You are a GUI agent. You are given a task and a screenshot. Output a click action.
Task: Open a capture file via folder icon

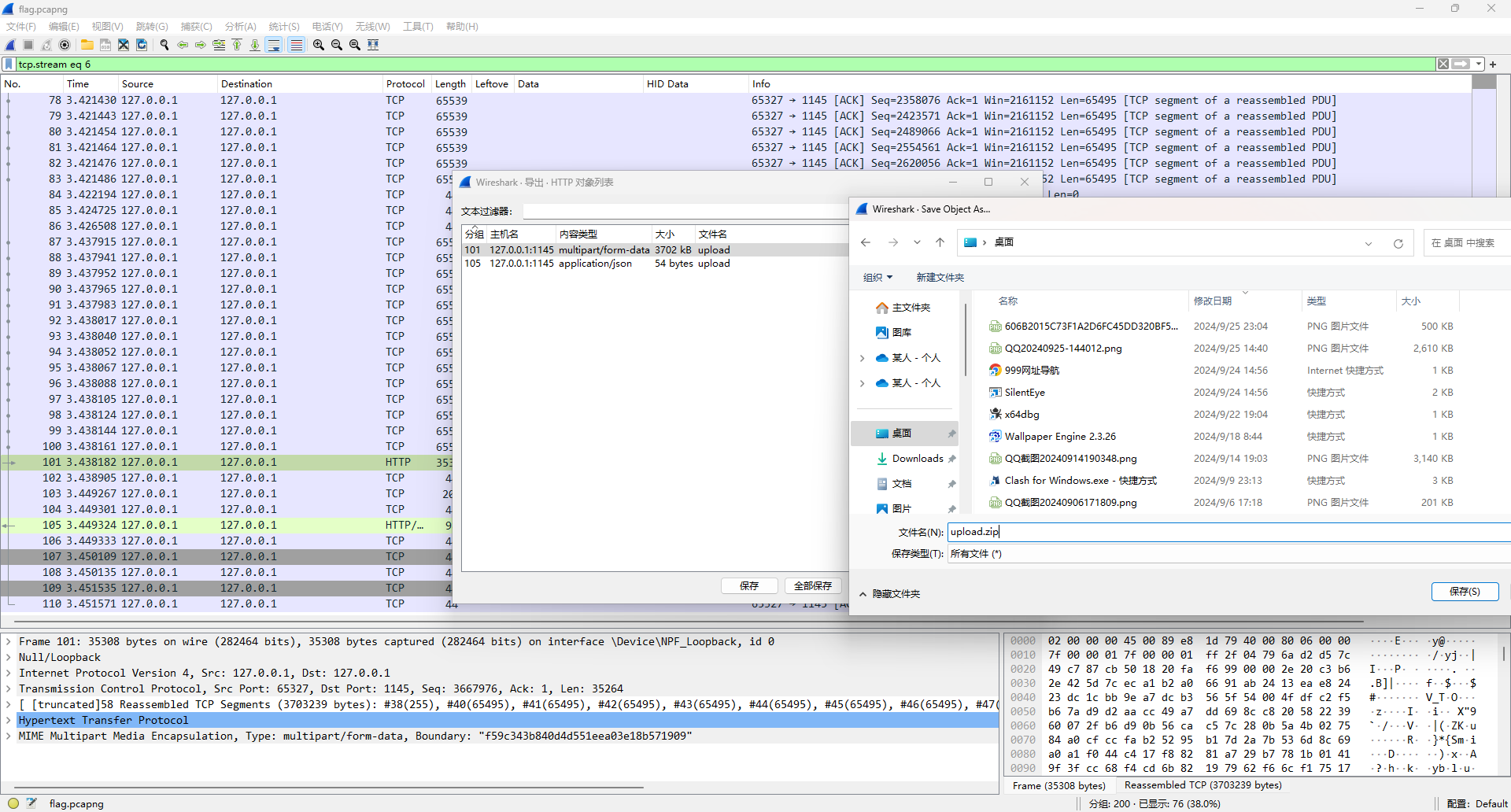(x=87, y=45)
